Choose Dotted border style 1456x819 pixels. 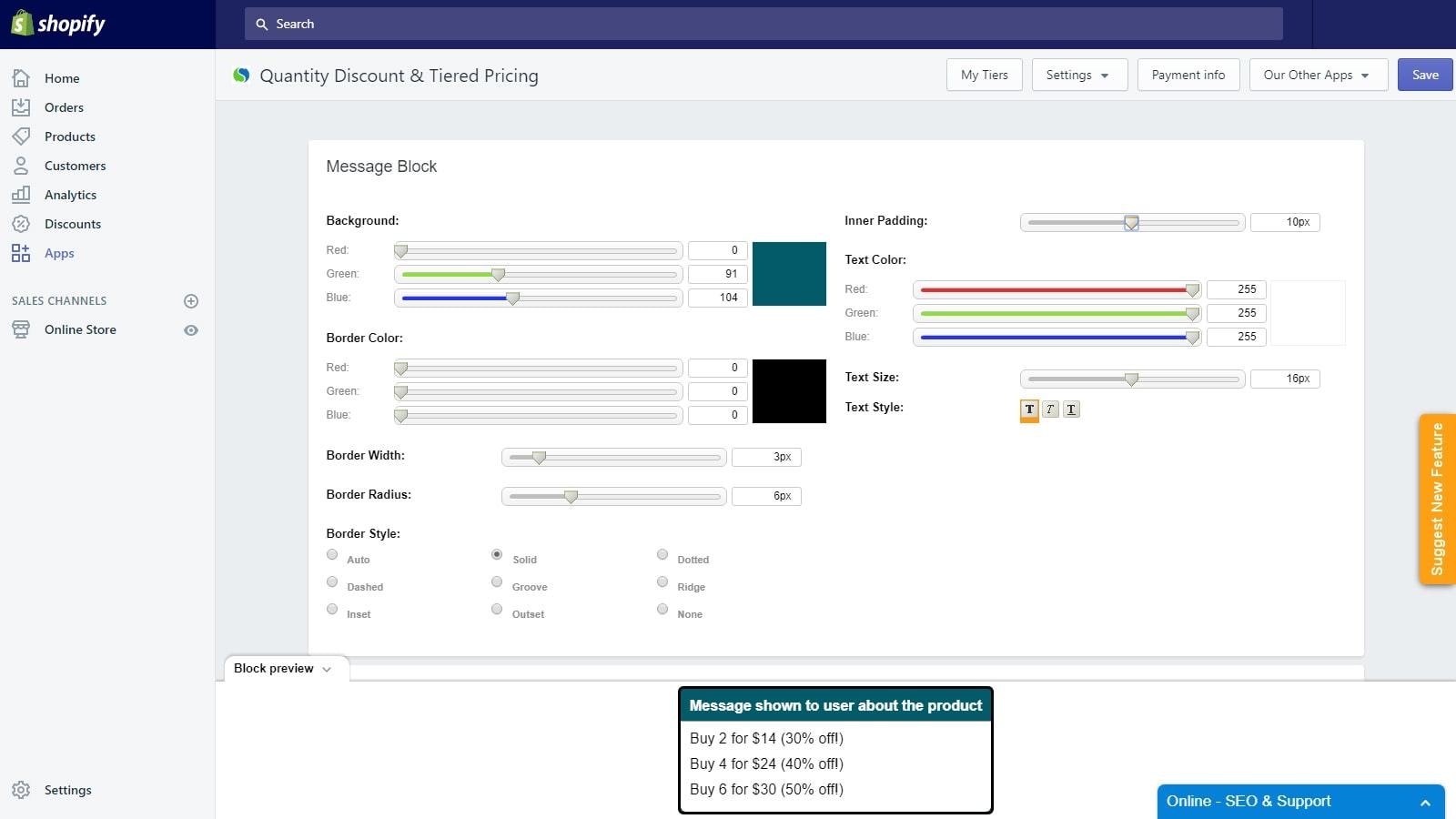(x=662, y=555)
